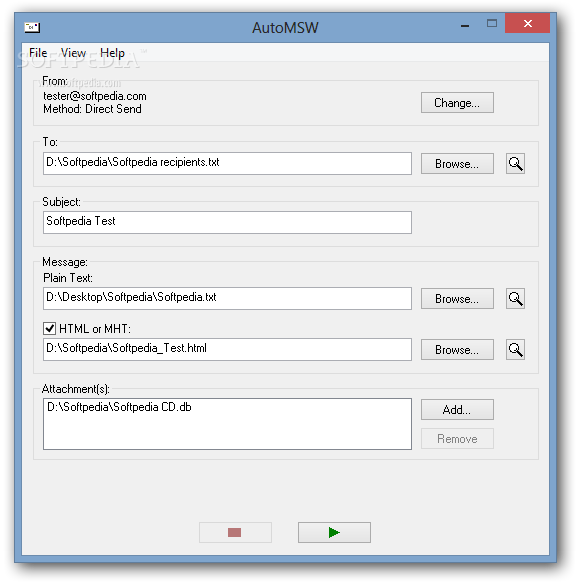Click the Subject field with Softpedia Test
This screenshot has height=583, width=577.
(x=227, y=222)
